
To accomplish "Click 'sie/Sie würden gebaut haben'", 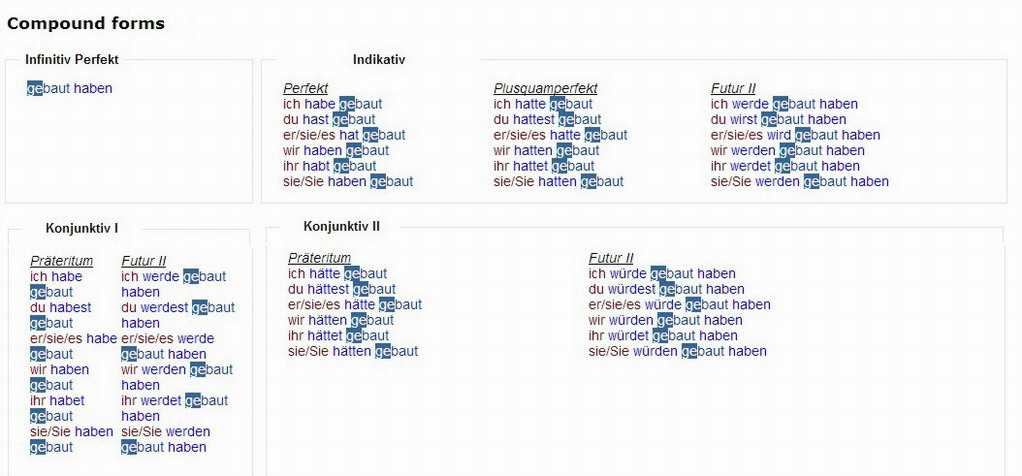I will click(x=677, y=351).
